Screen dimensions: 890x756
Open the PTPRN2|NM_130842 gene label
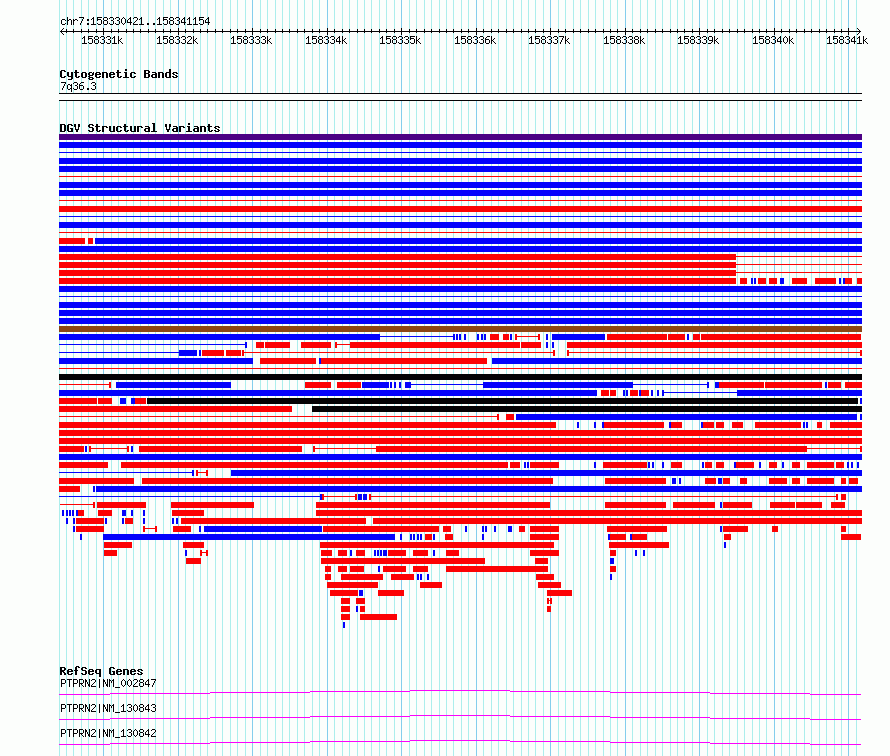[108, 733]
